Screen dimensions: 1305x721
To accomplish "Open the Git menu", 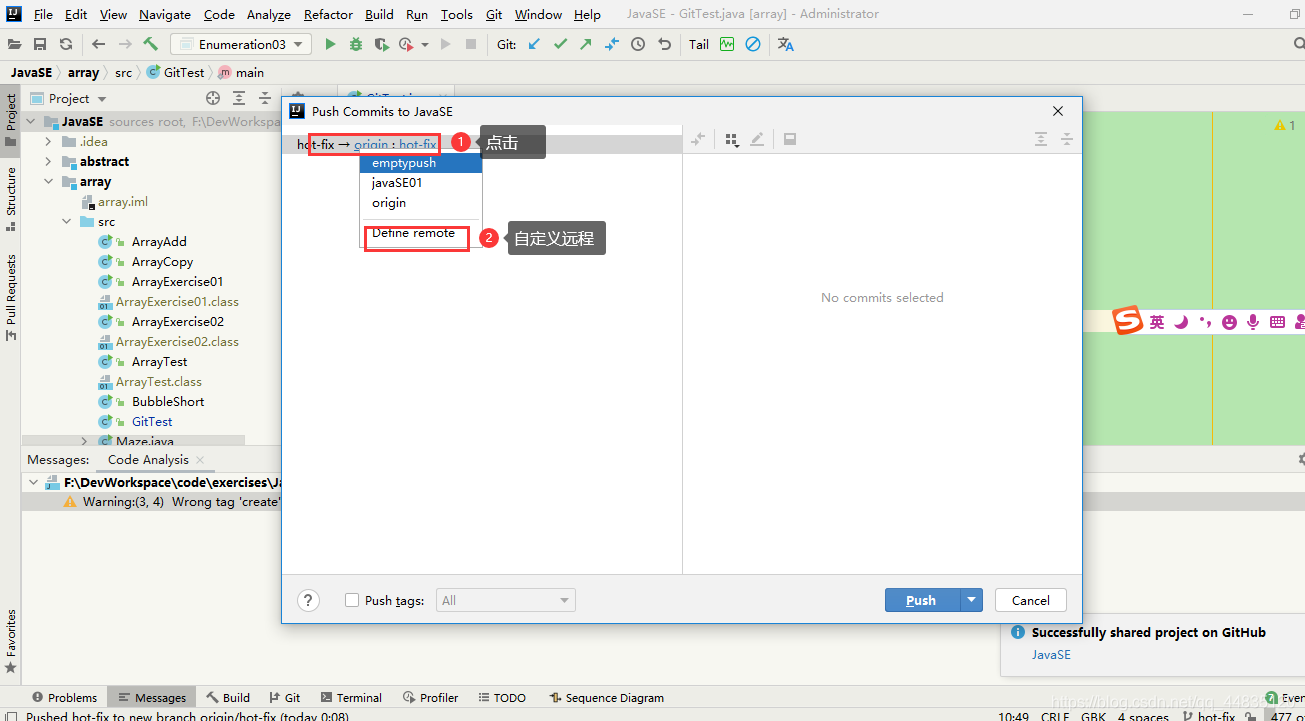I will [494, 14].
